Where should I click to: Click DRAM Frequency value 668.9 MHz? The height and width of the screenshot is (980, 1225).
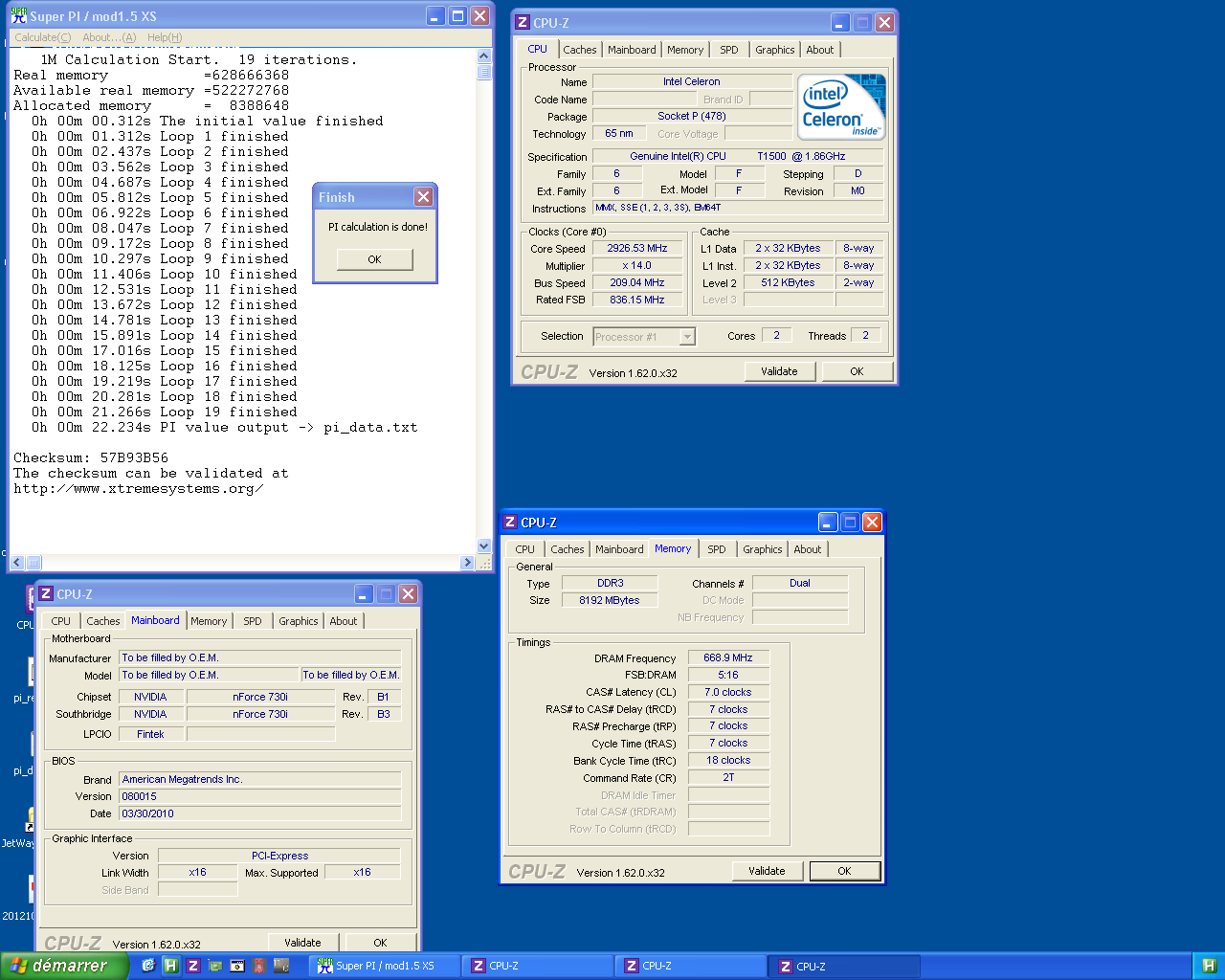(x=728, y=657)
